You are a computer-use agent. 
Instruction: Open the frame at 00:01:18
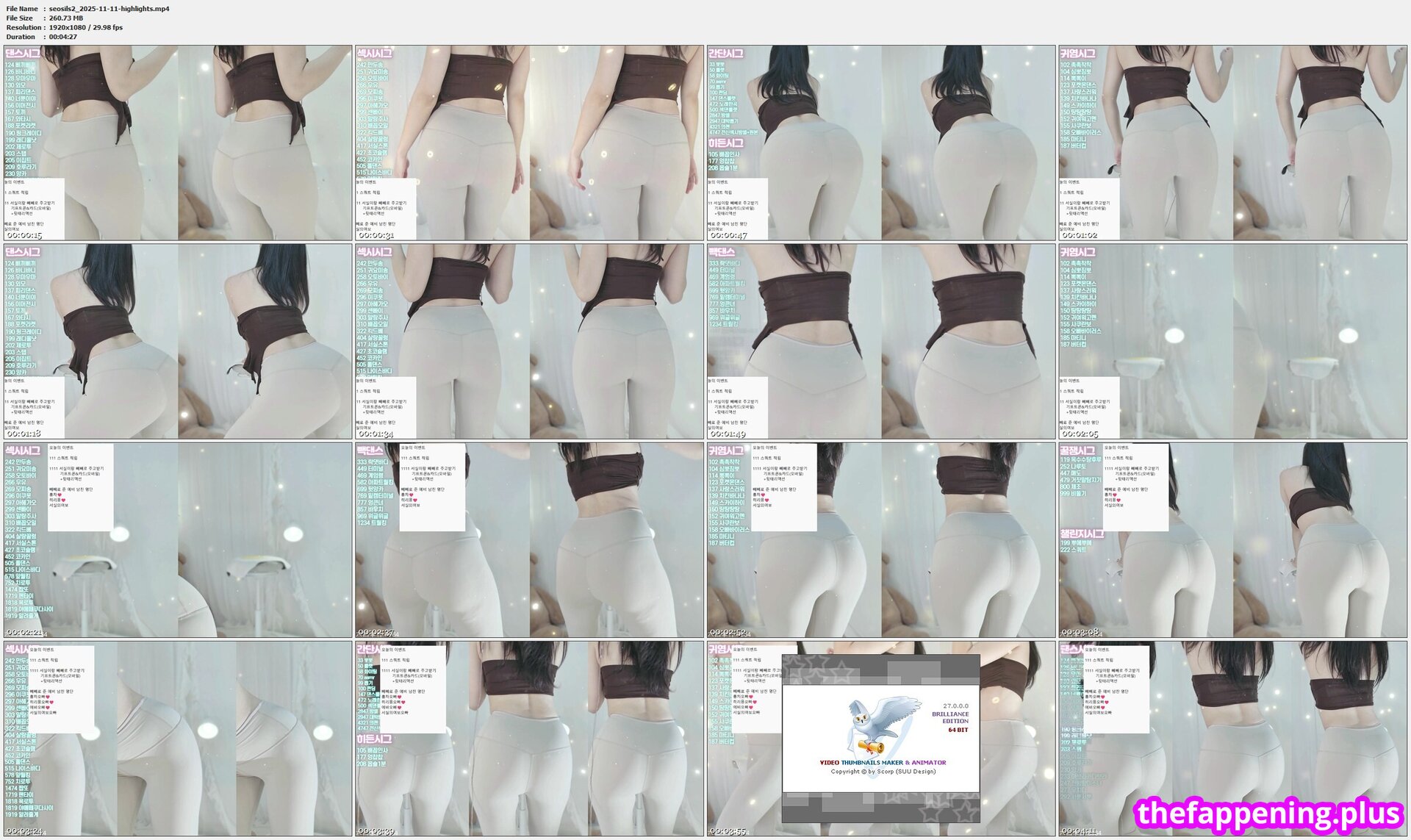coord(178,342)
